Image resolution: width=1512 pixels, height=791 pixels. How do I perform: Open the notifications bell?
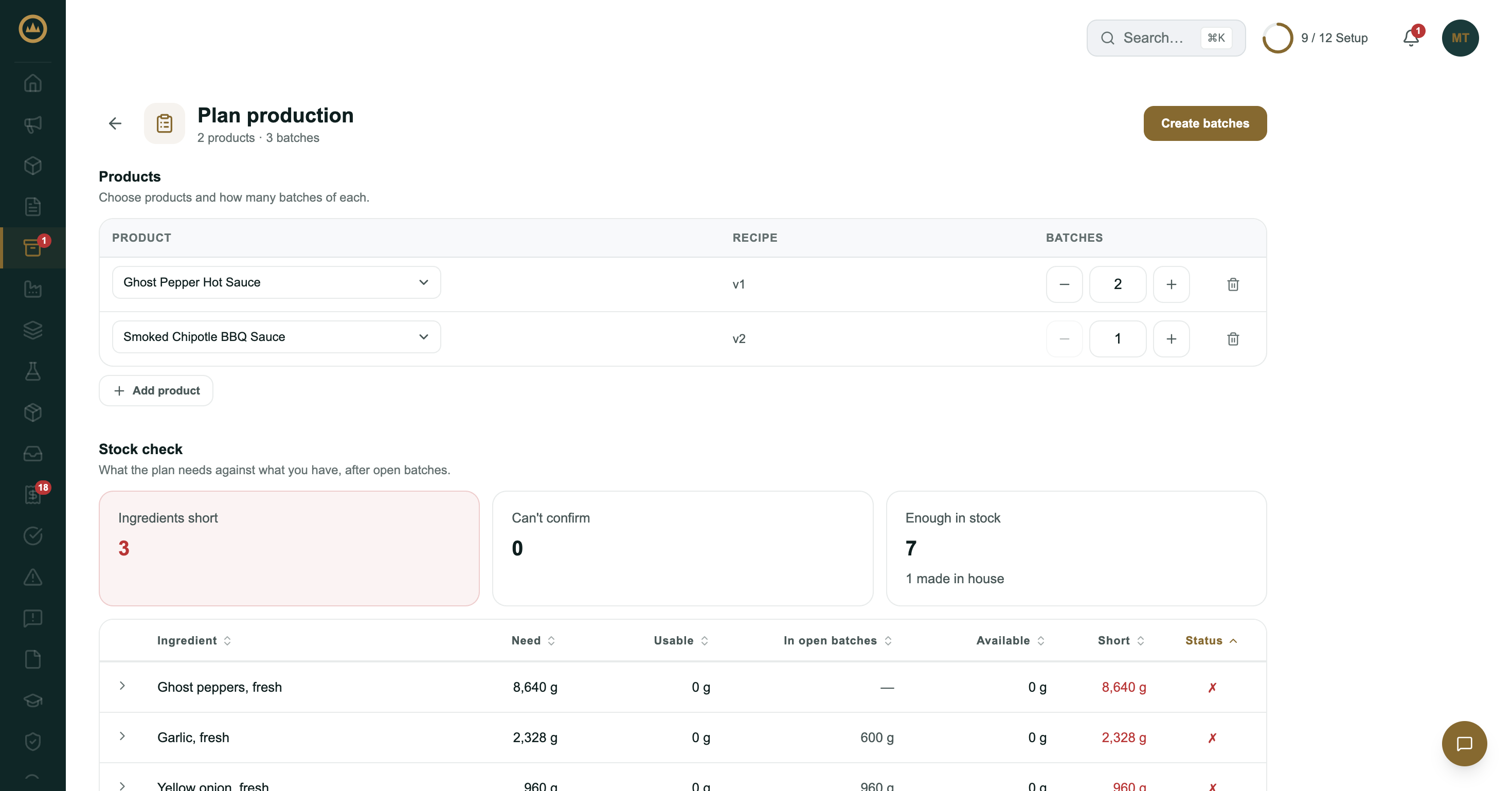(1411, 38)
